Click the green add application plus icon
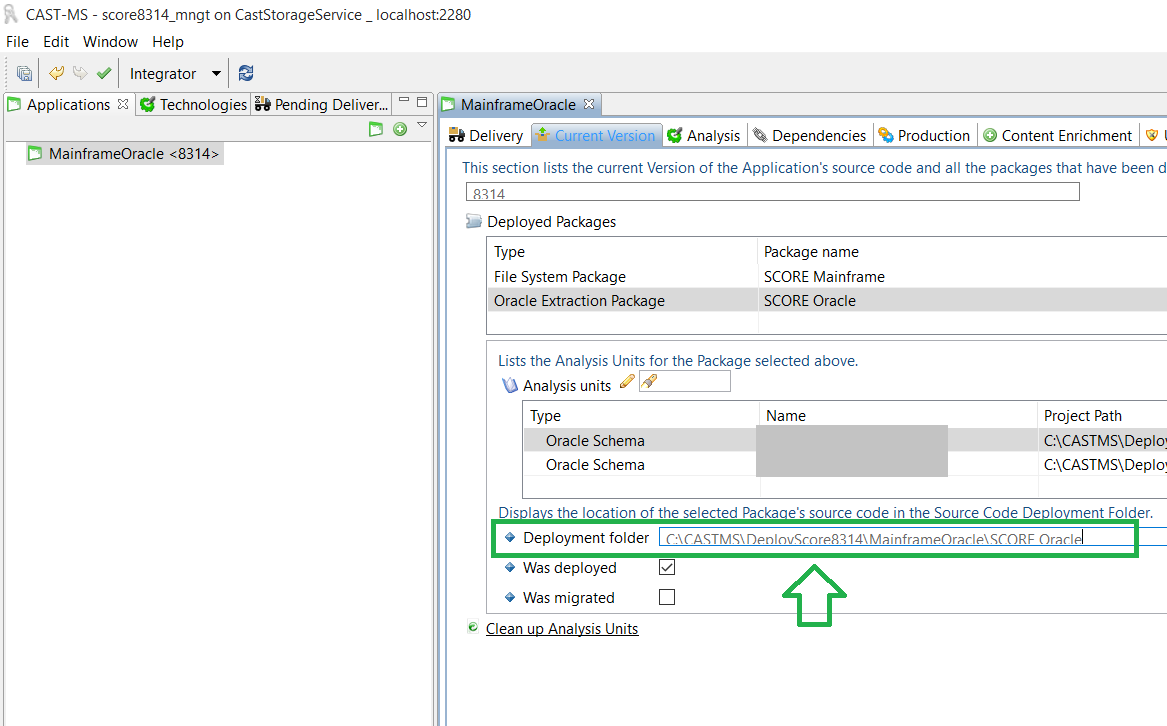1167x726 pixels. (400, 129)
